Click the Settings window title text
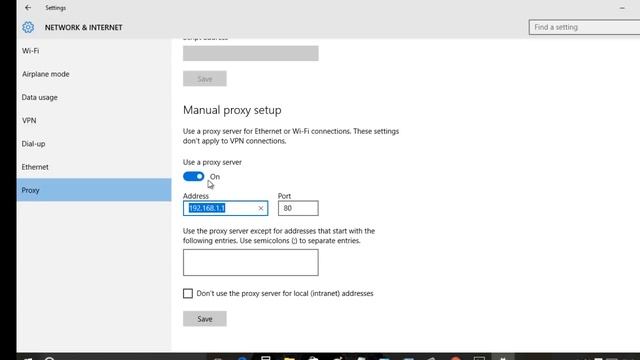This screenshot has width=640, height=360. coord(56,8)
